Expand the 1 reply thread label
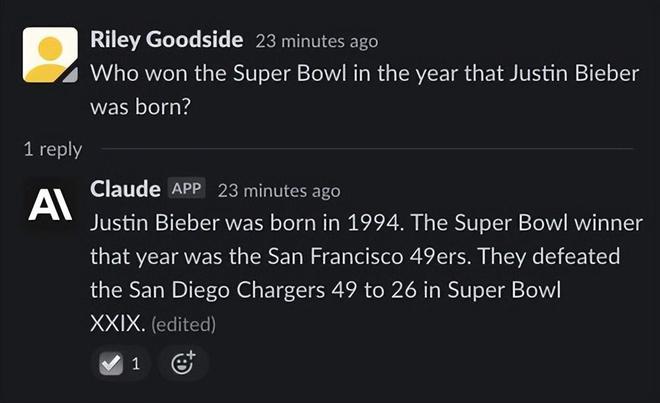This screenshot has width=660, height=403. (x=53, y=149)
